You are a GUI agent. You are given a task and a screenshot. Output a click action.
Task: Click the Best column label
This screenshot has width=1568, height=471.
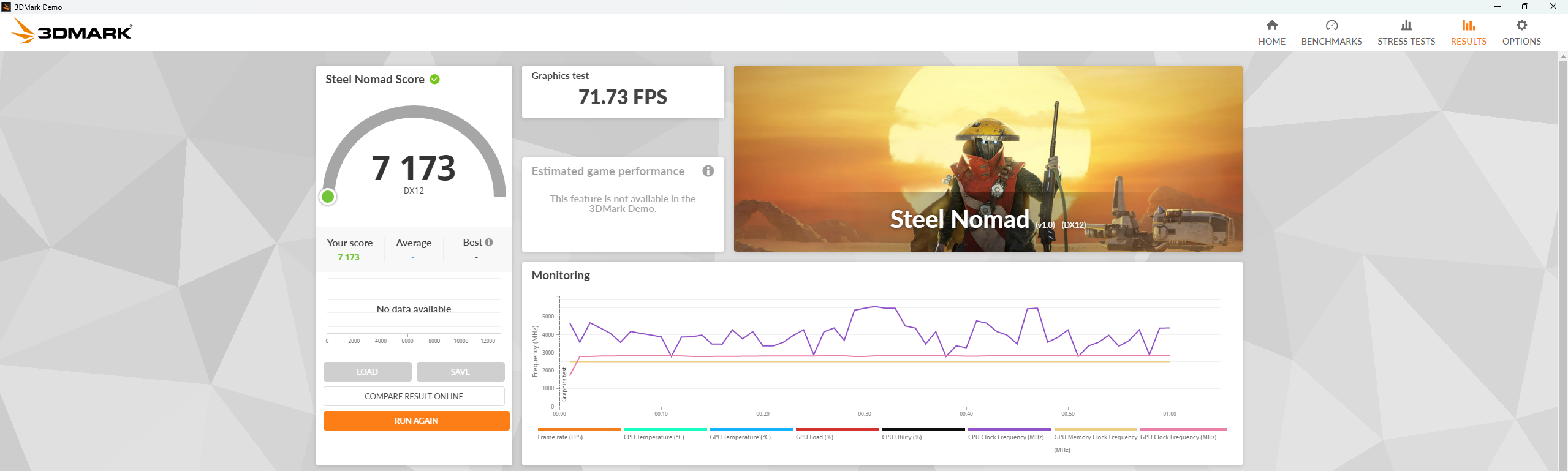pos(472,243)
